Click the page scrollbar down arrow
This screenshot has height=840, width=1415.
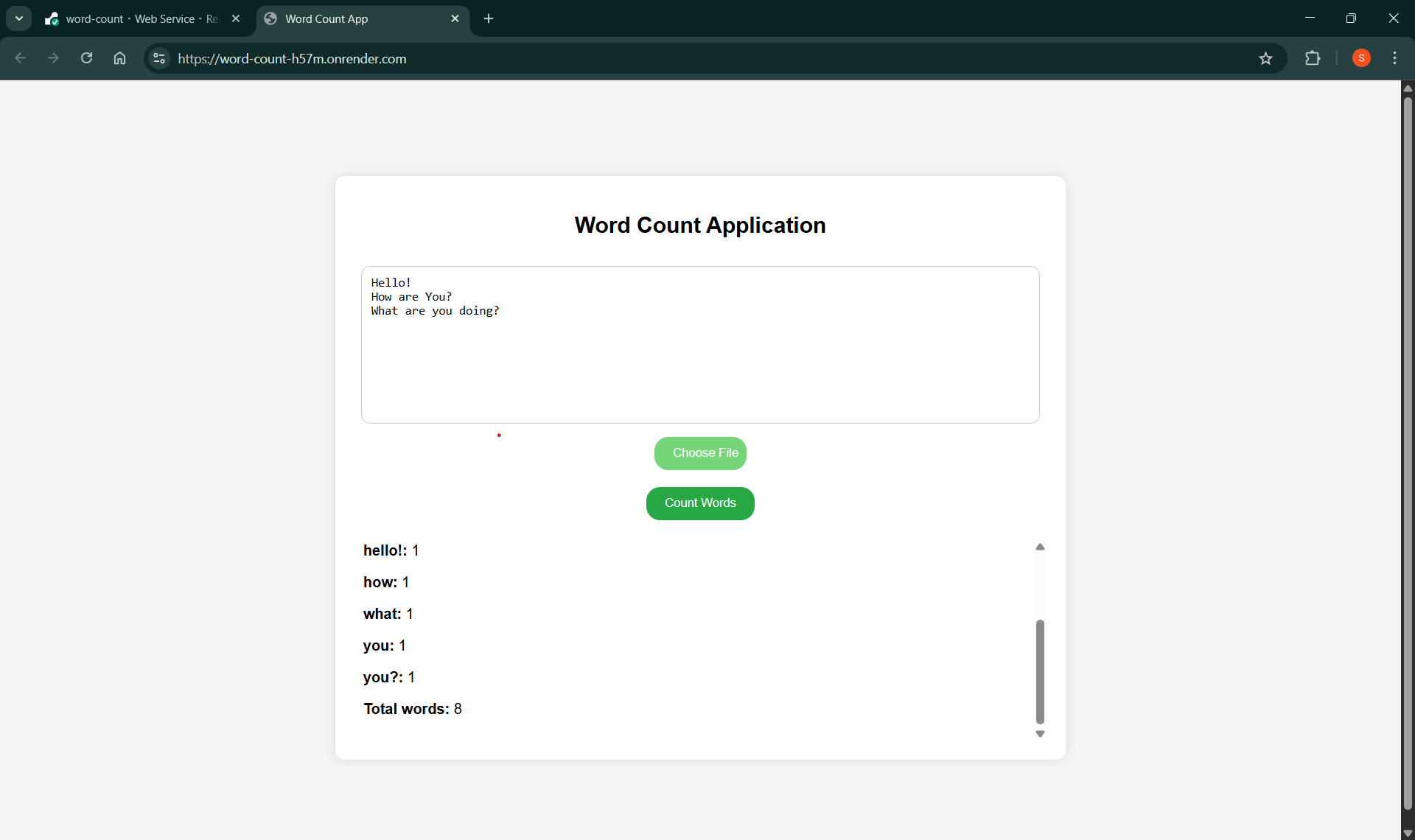click(1408, 833)
